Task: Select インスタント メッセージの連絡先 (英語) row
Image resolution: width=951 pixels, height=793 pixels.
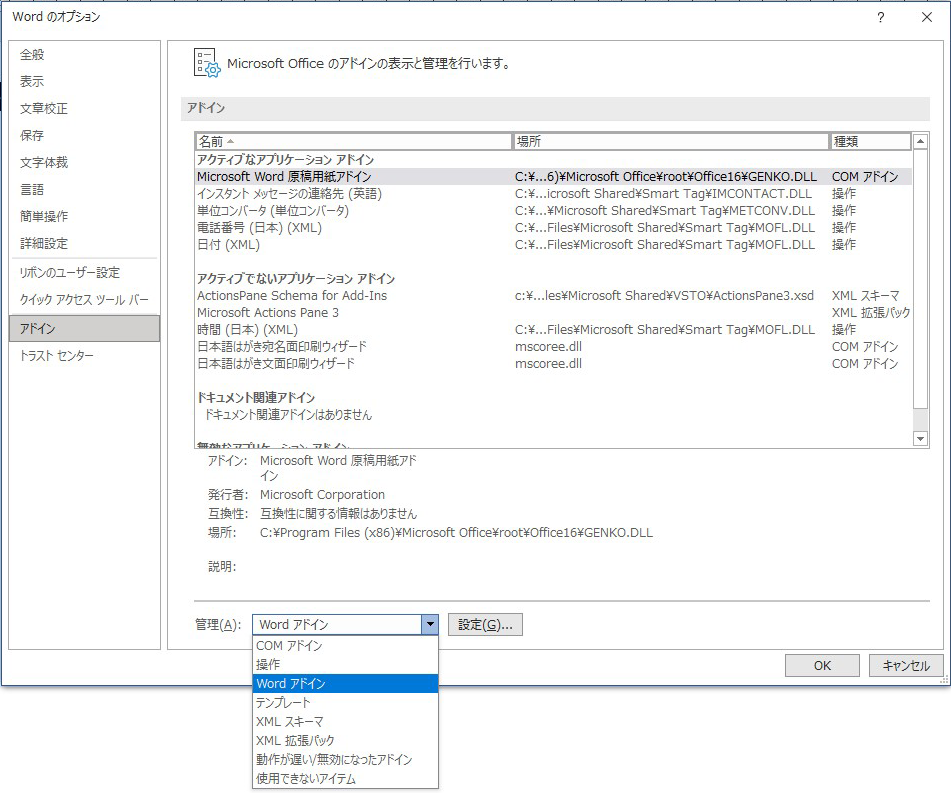Action: pos(553,194)
